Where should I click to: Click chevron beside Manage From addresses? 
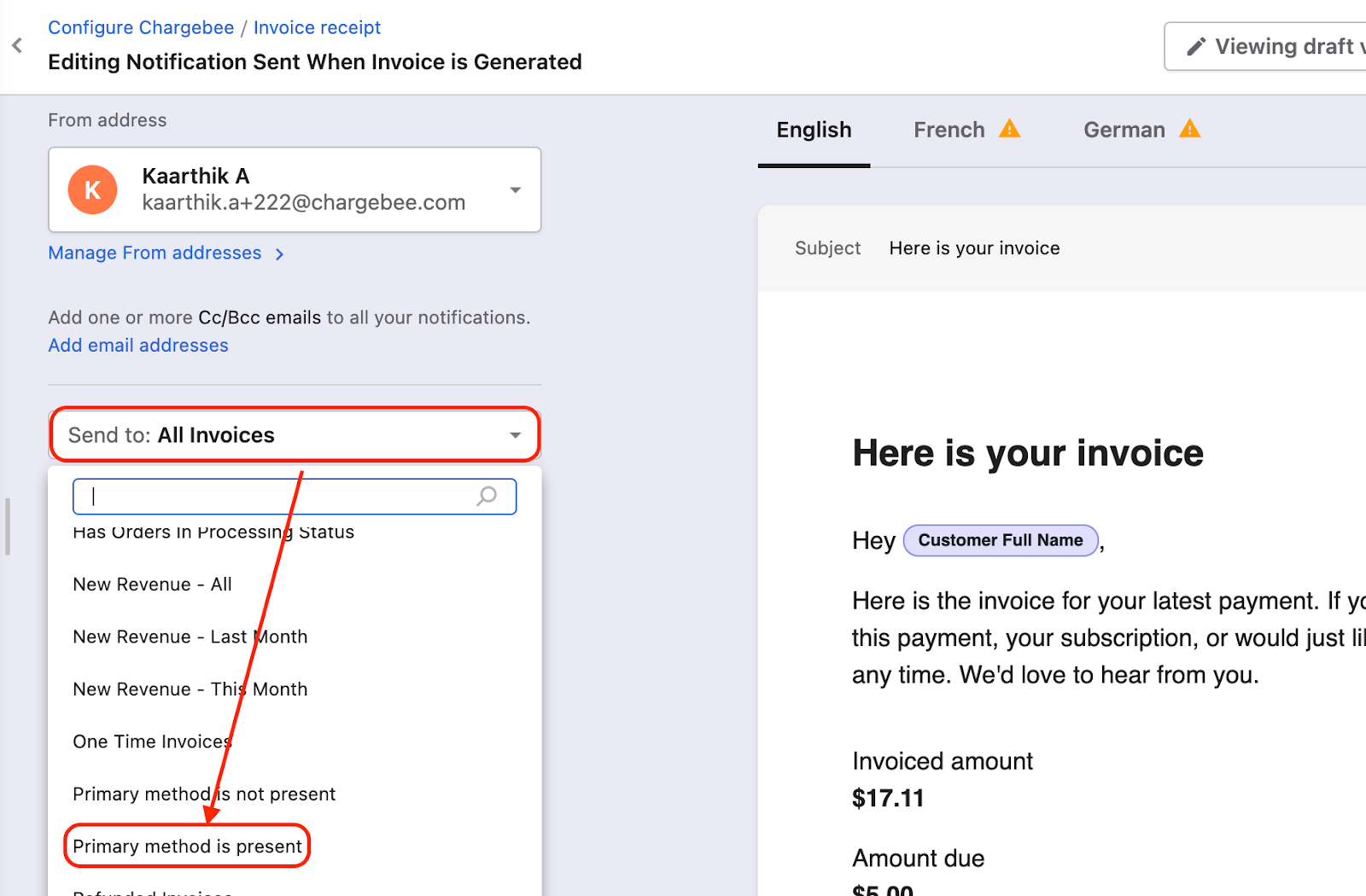pos(279,253)
